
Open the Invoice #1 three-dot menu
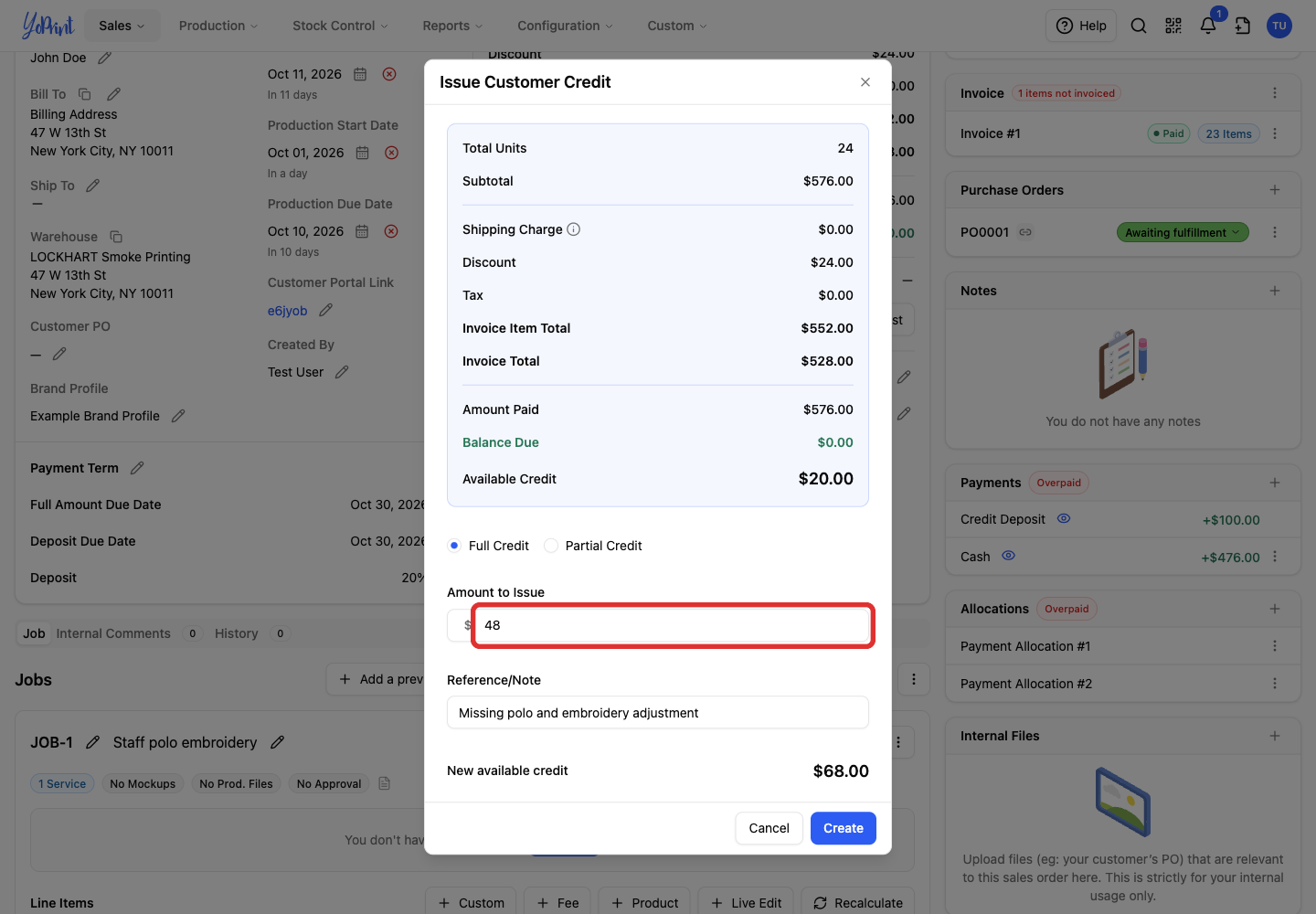click(1275, 133)
